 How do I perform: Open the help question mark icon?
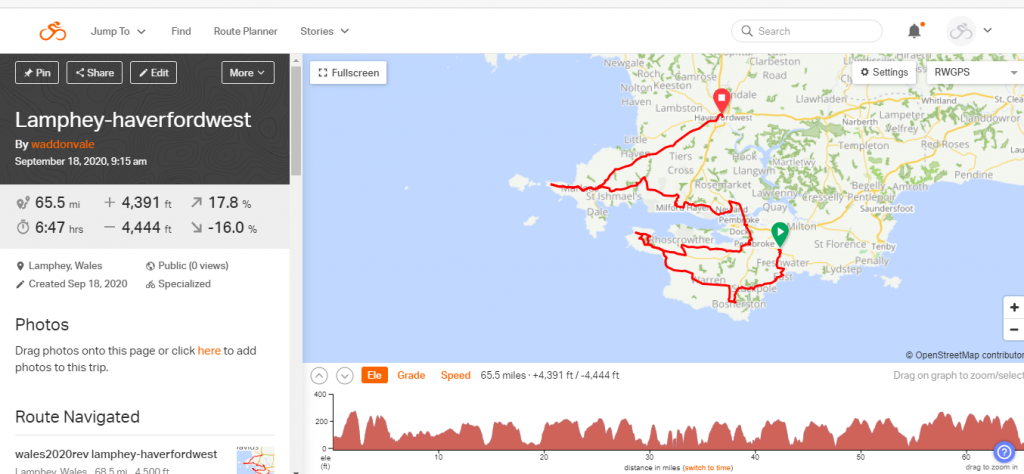click(1004, 452)
